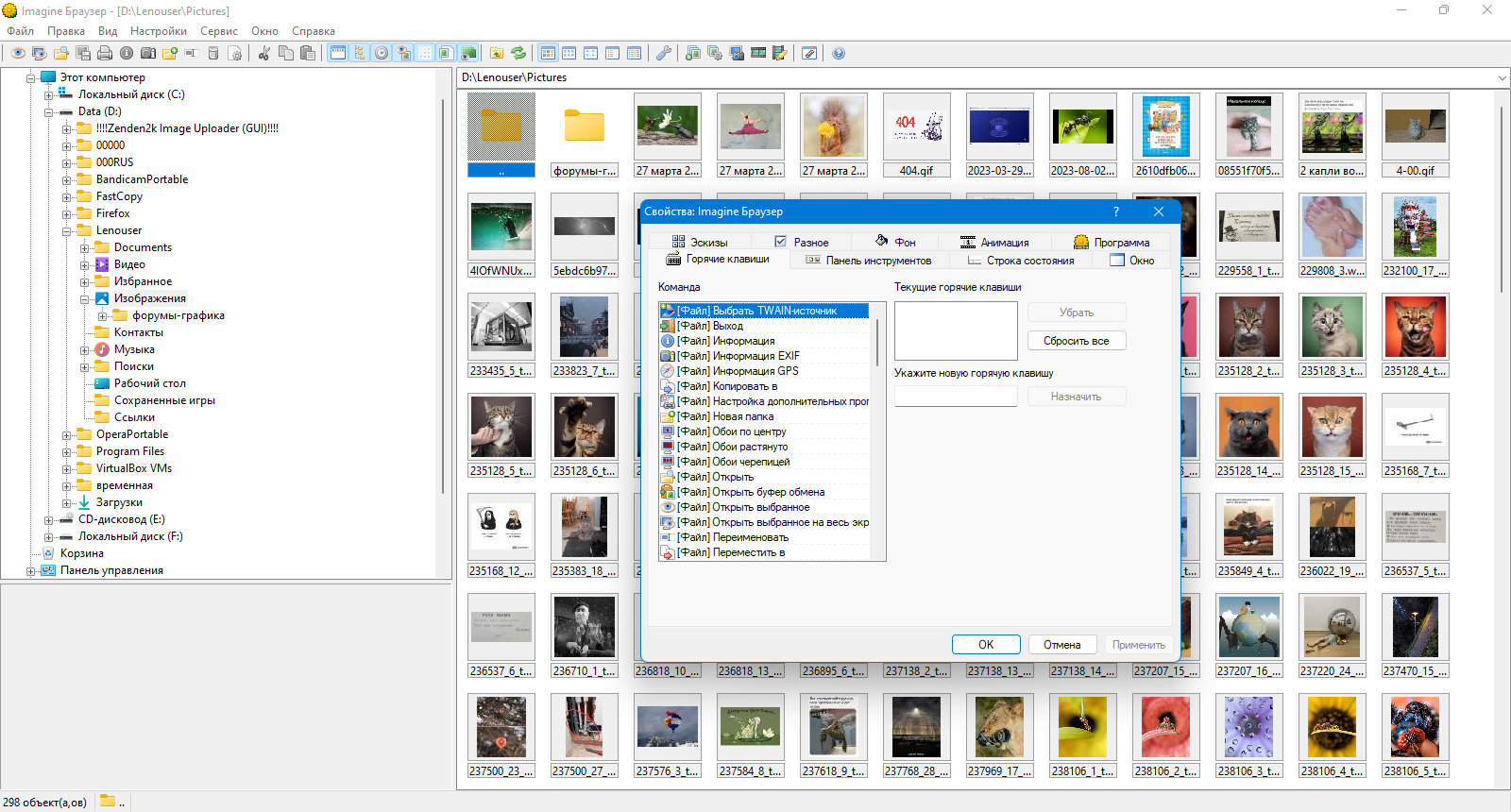The image size is (1511, 812).
Task: Click the Info (i) toolbar icon
Action: [x=126, y=53]
